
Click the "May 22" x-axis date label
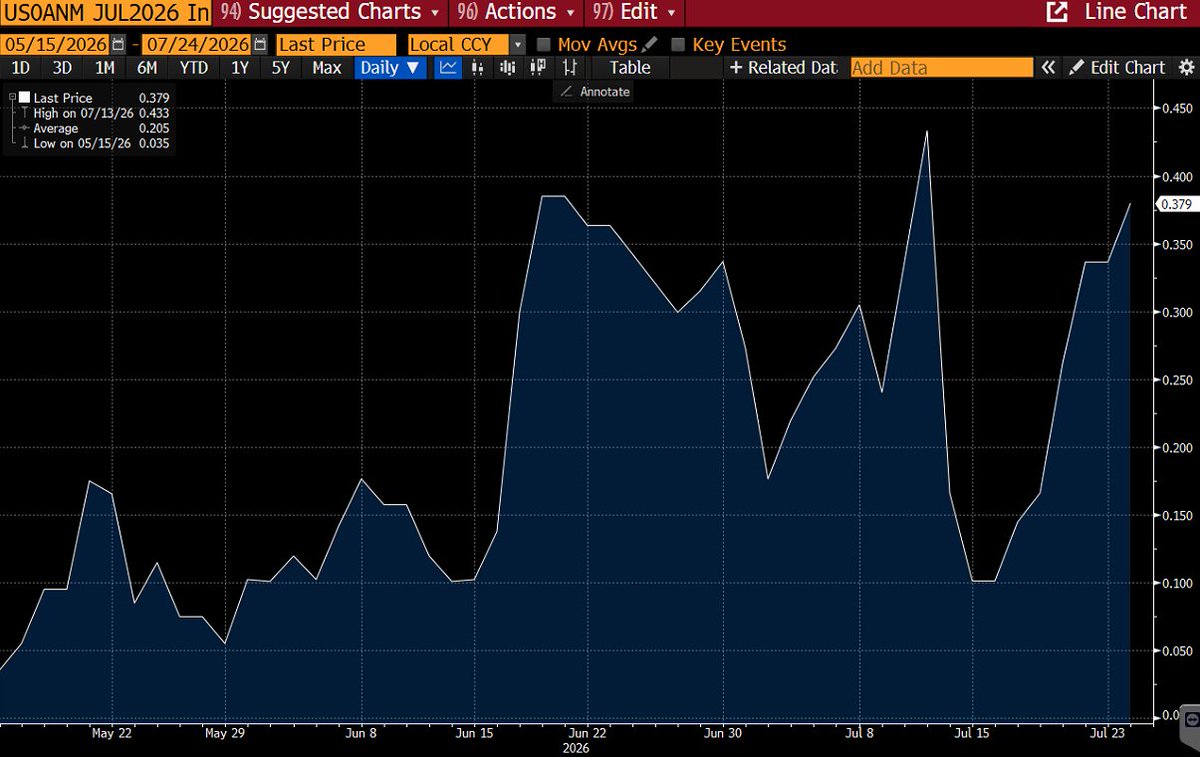point(110,733)
